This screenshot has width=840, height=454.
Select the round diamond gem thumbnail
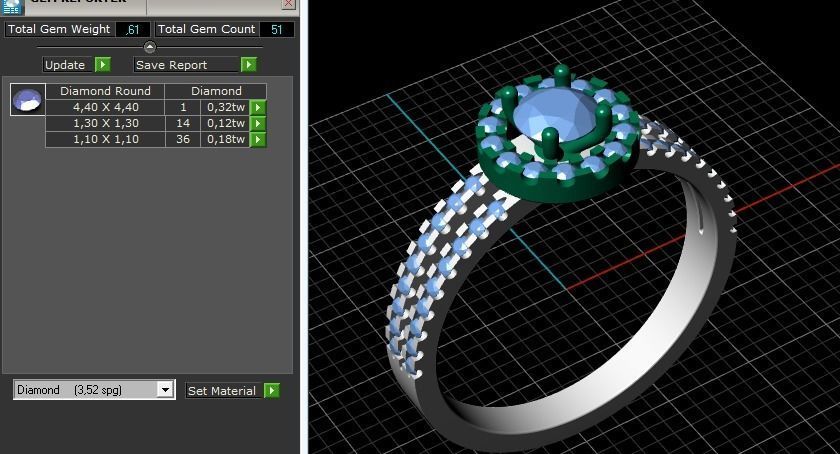pyautogui.click(x=28, y=100)
